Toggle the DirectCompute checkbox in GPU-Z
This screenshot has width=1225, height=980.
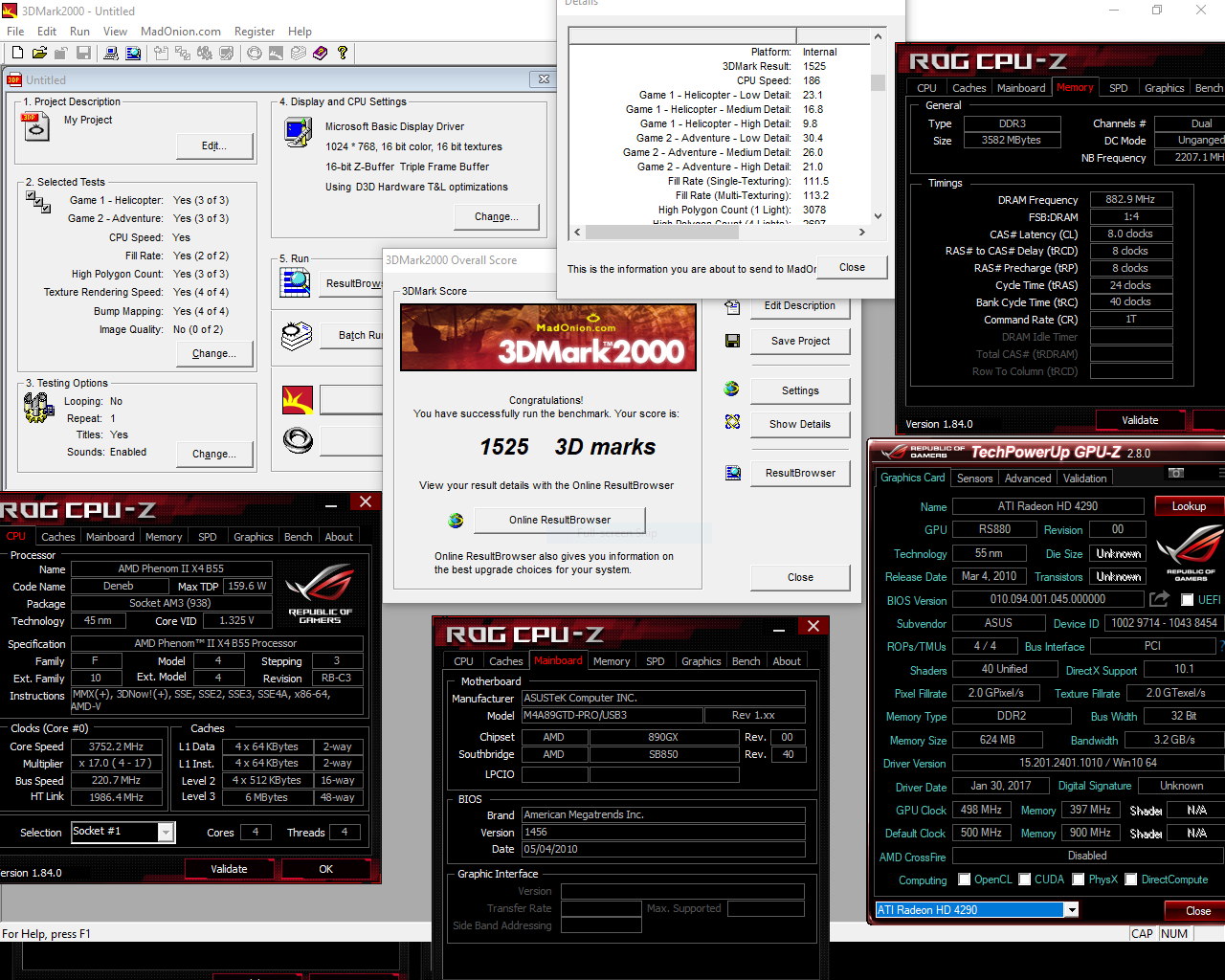point(1131,880)
